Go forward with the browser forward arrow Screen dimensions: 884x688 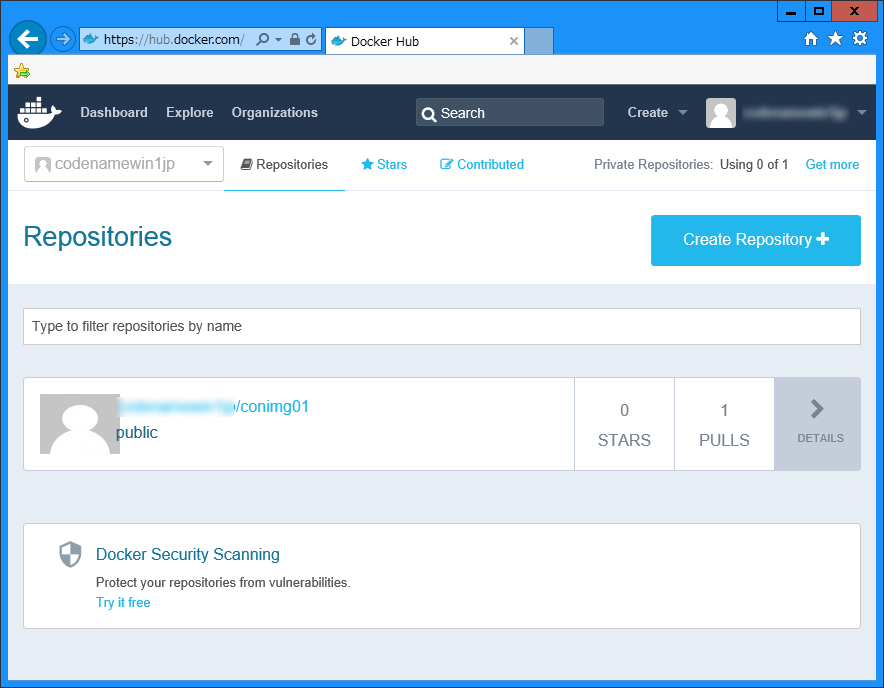pyautogui.click(x=63, y=39)
